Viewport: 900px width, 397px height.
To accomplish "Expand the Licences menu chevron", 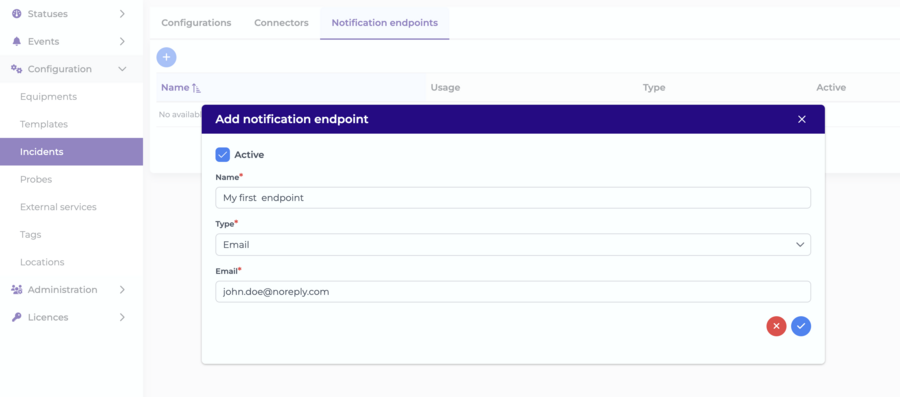I will (122, 317).
